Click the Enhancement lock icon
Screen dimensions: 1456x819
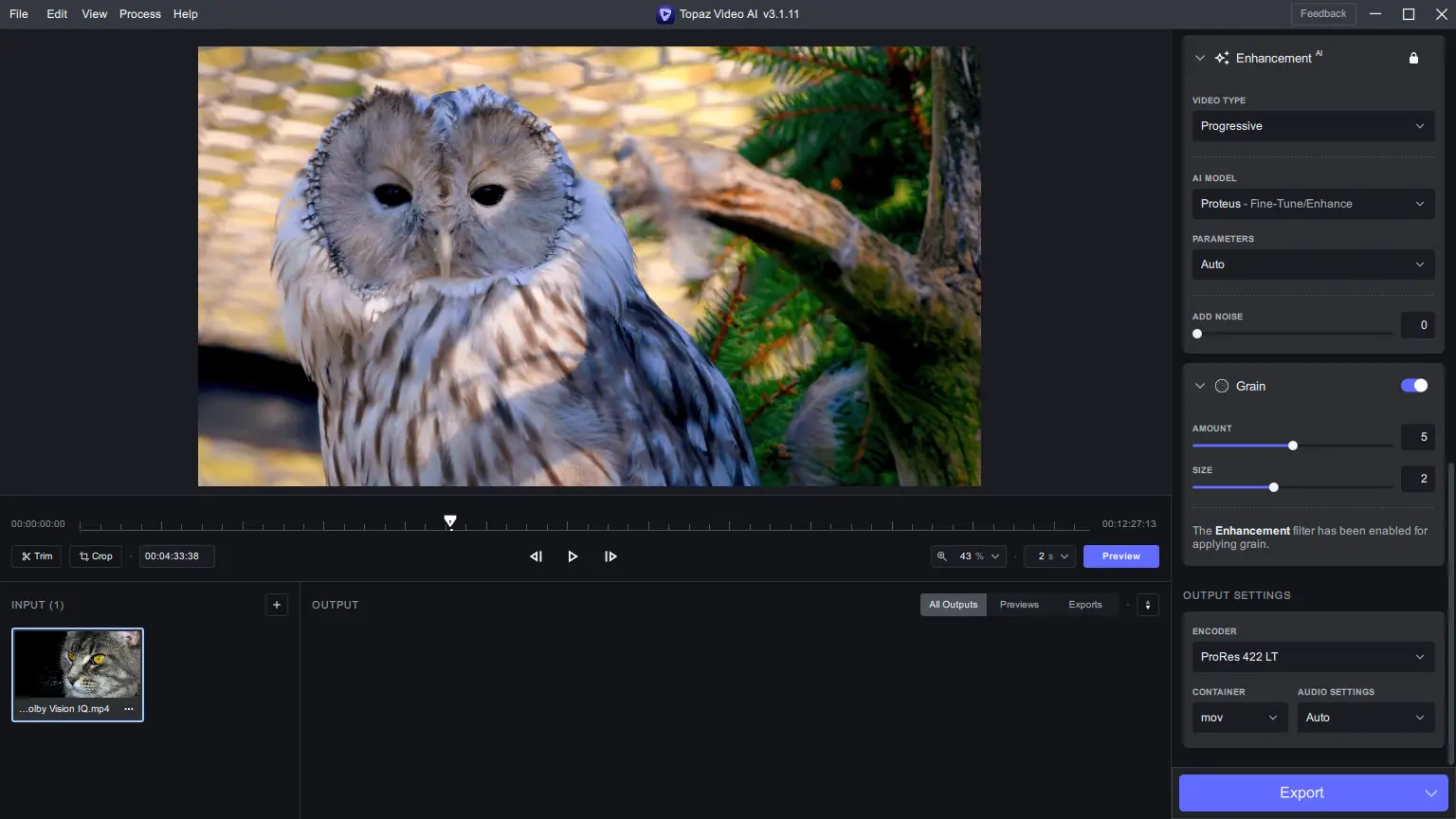(1413, 58)
